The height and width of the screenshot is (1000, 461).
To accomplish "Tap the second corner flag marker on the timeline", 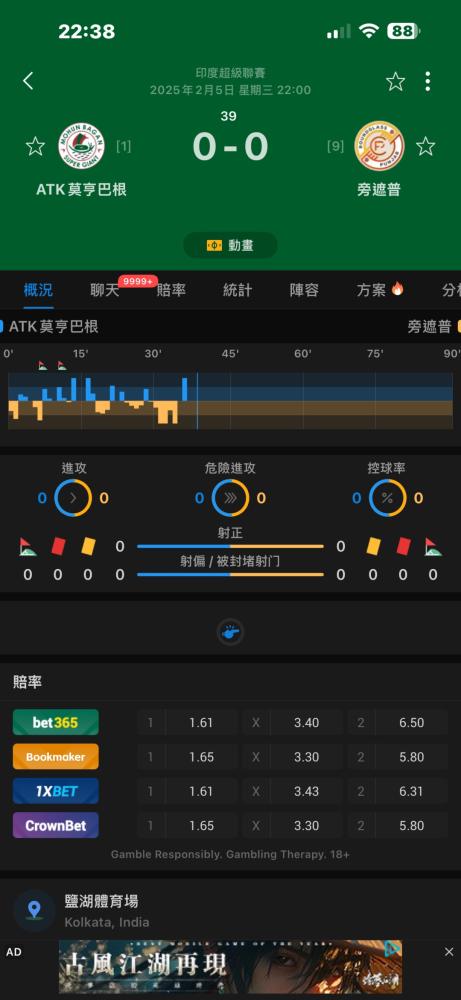I will pos(61,365).
